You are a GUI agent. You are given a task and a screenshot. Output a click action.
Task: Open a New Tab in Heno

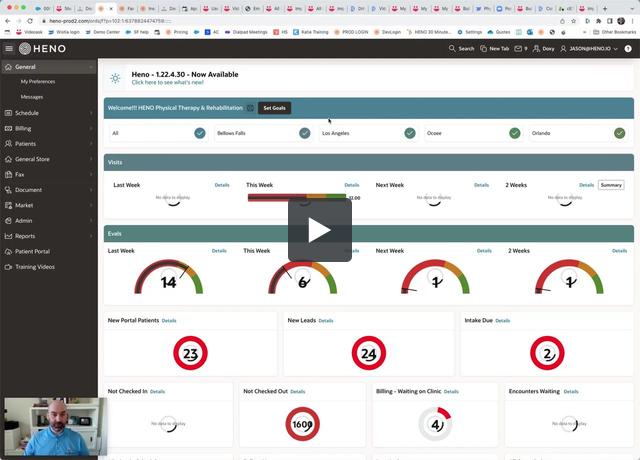coord(494,49)
